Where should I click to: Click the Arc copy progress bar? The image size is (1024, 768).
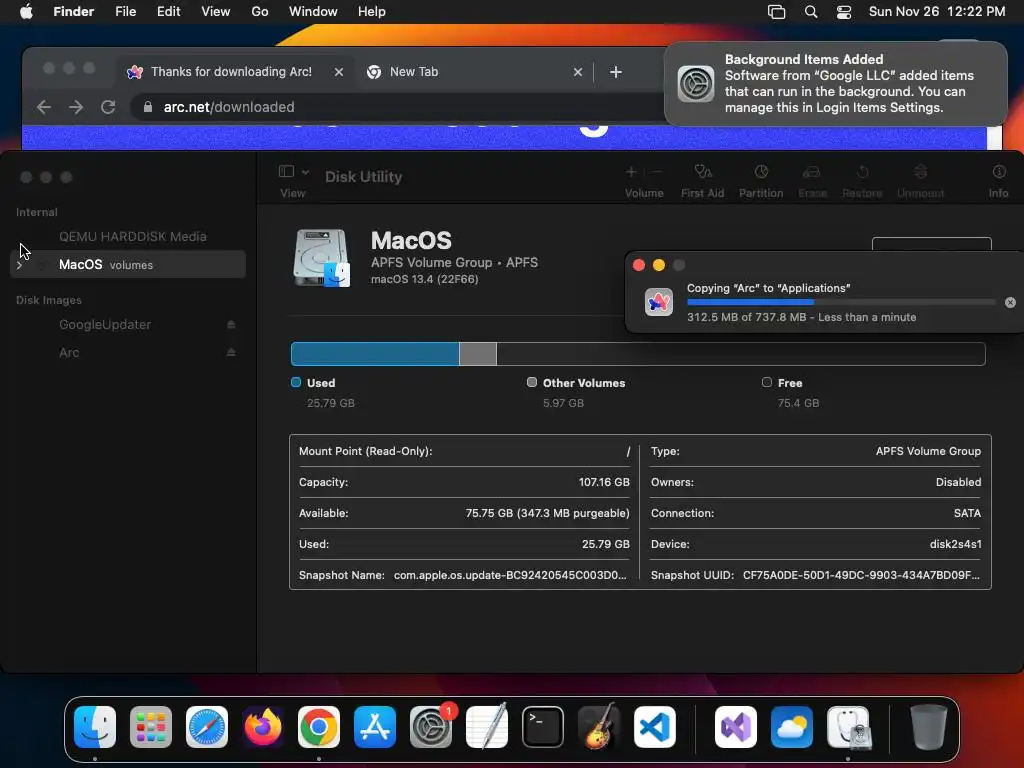click(x=841, y=302)
